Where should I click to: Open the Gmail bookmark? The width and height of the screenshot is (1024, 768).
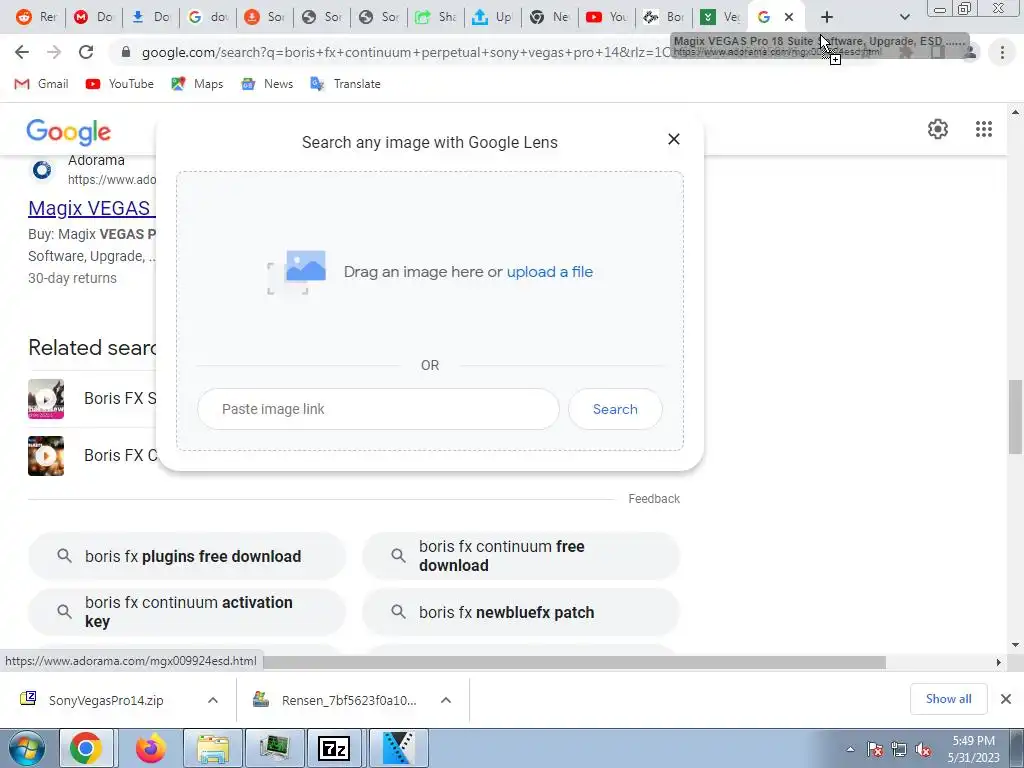[x=41, y=84]
